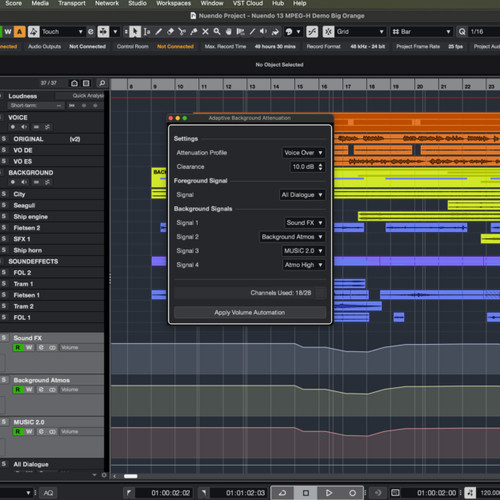Click Control Room Not Connected status

tap(175, 46)
